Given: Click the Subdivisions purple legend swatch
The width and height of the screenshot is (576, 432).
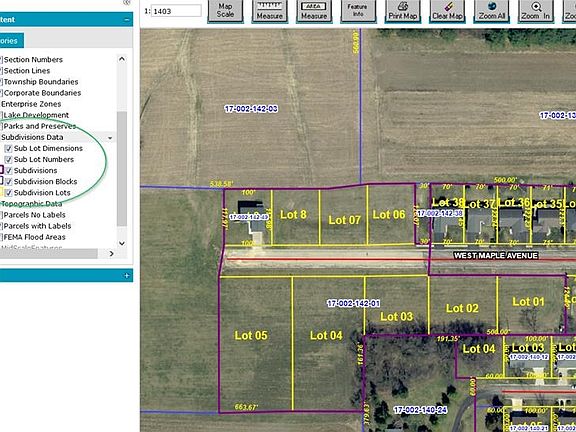Looking at the screenshot, I should pyautogui.click(x=1, y=170).
